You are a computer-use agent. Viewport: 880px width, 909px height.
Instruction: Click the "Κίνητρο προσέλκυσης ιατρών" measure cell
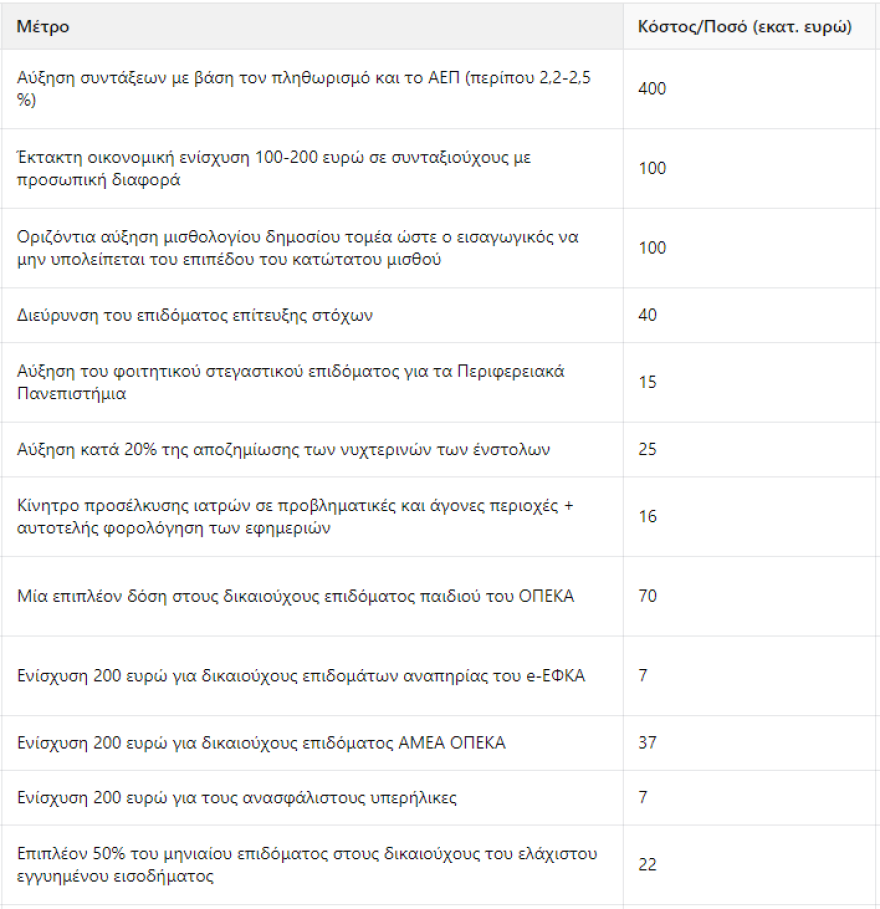[296, 517]
